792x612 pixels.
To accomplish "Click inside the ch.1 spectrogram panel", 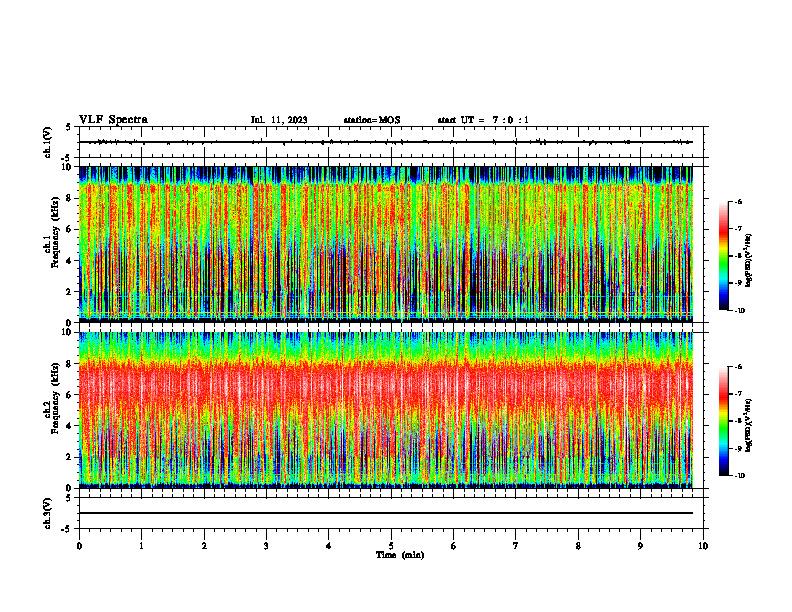I will click(x=386, y=244).
